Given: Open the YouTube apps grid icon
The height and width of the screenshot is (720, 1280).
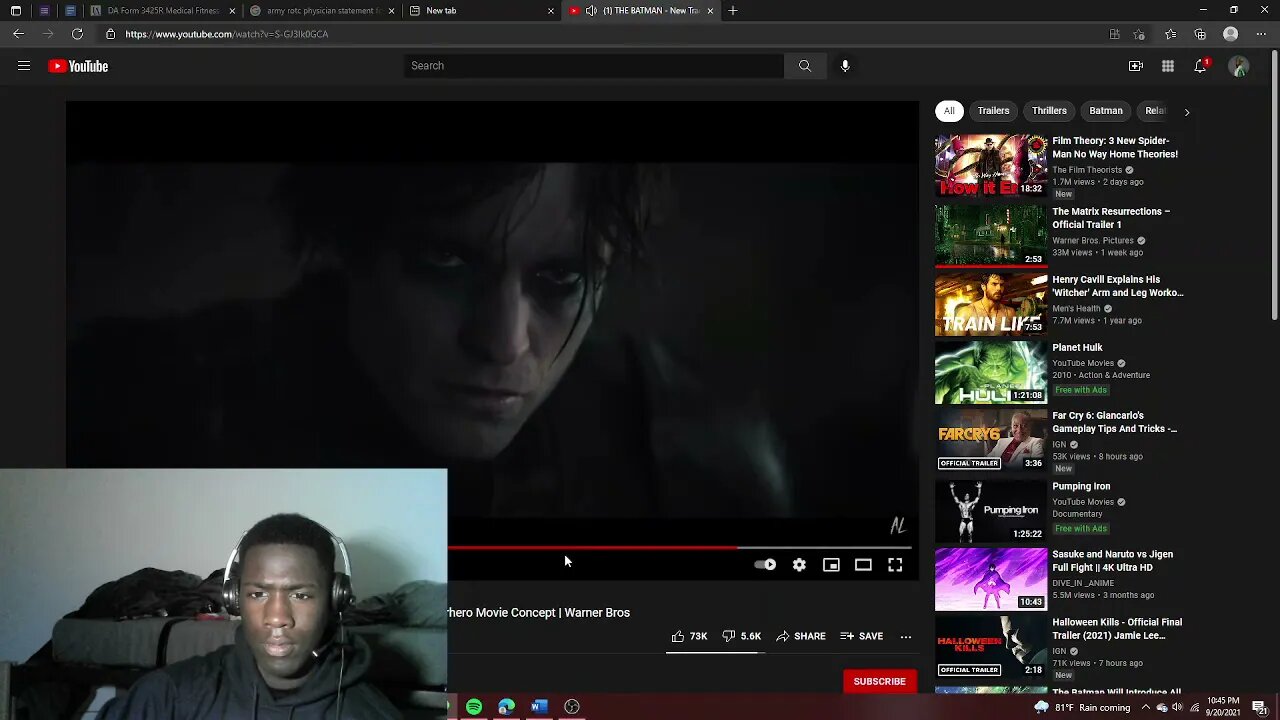Looking at the screenshot, I should click(1168, 66).
